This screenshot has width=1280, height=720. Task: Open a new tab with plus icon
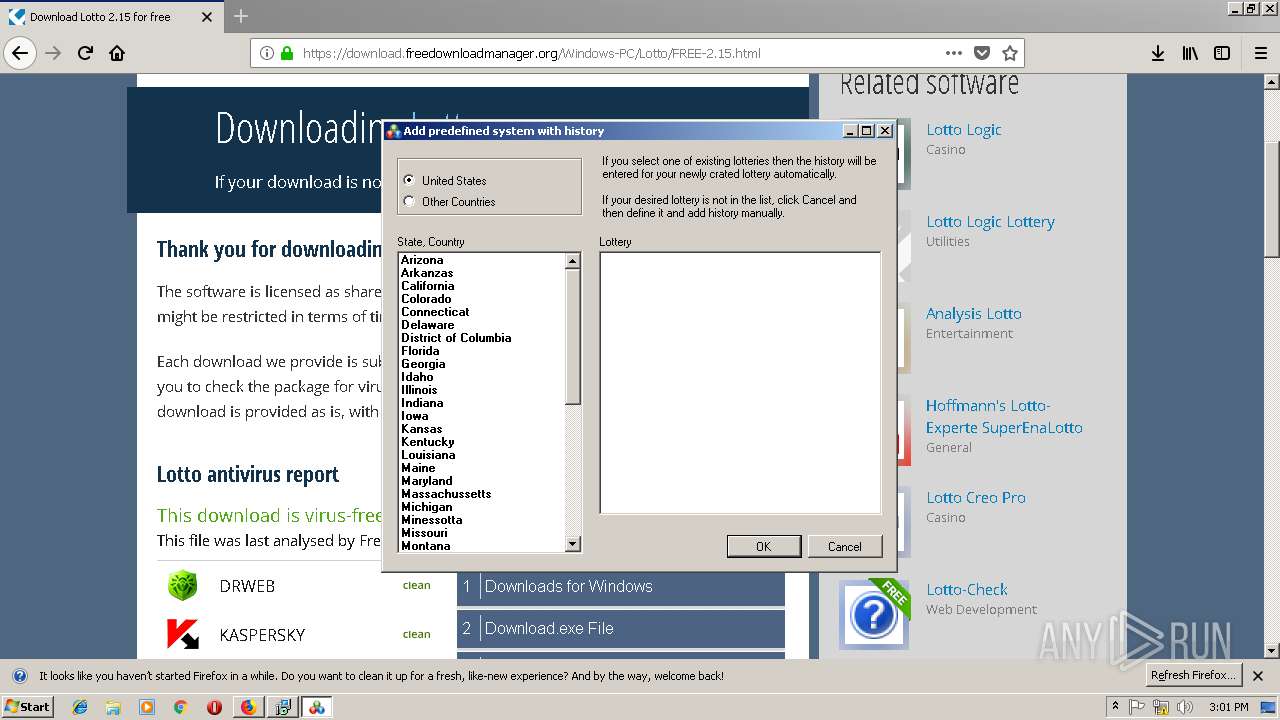click(x=241, y=16)
